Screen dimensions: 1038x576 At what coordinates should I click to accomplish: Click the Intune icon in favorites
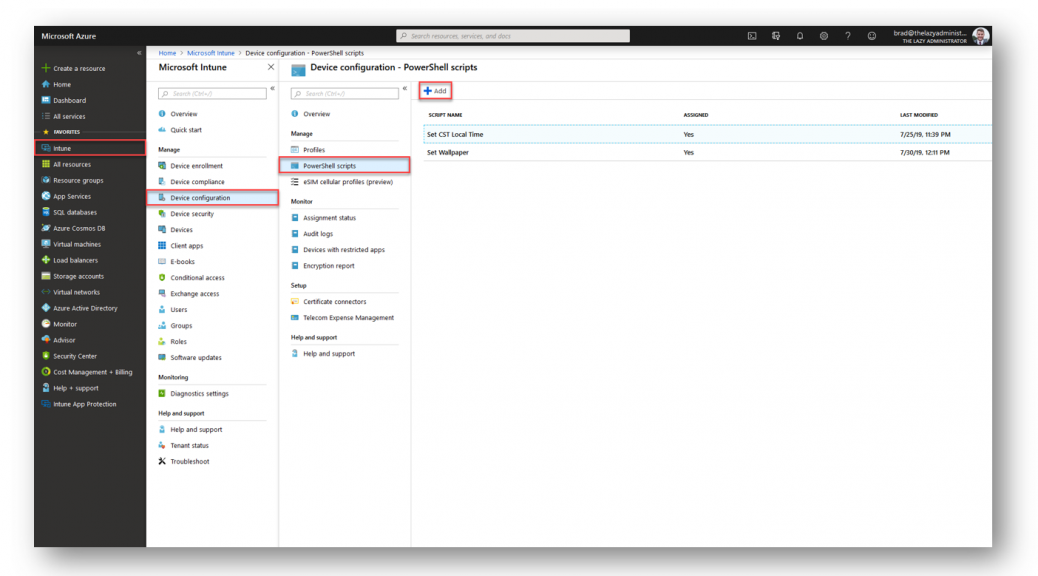pyautogui.click(x=46, y=148)
